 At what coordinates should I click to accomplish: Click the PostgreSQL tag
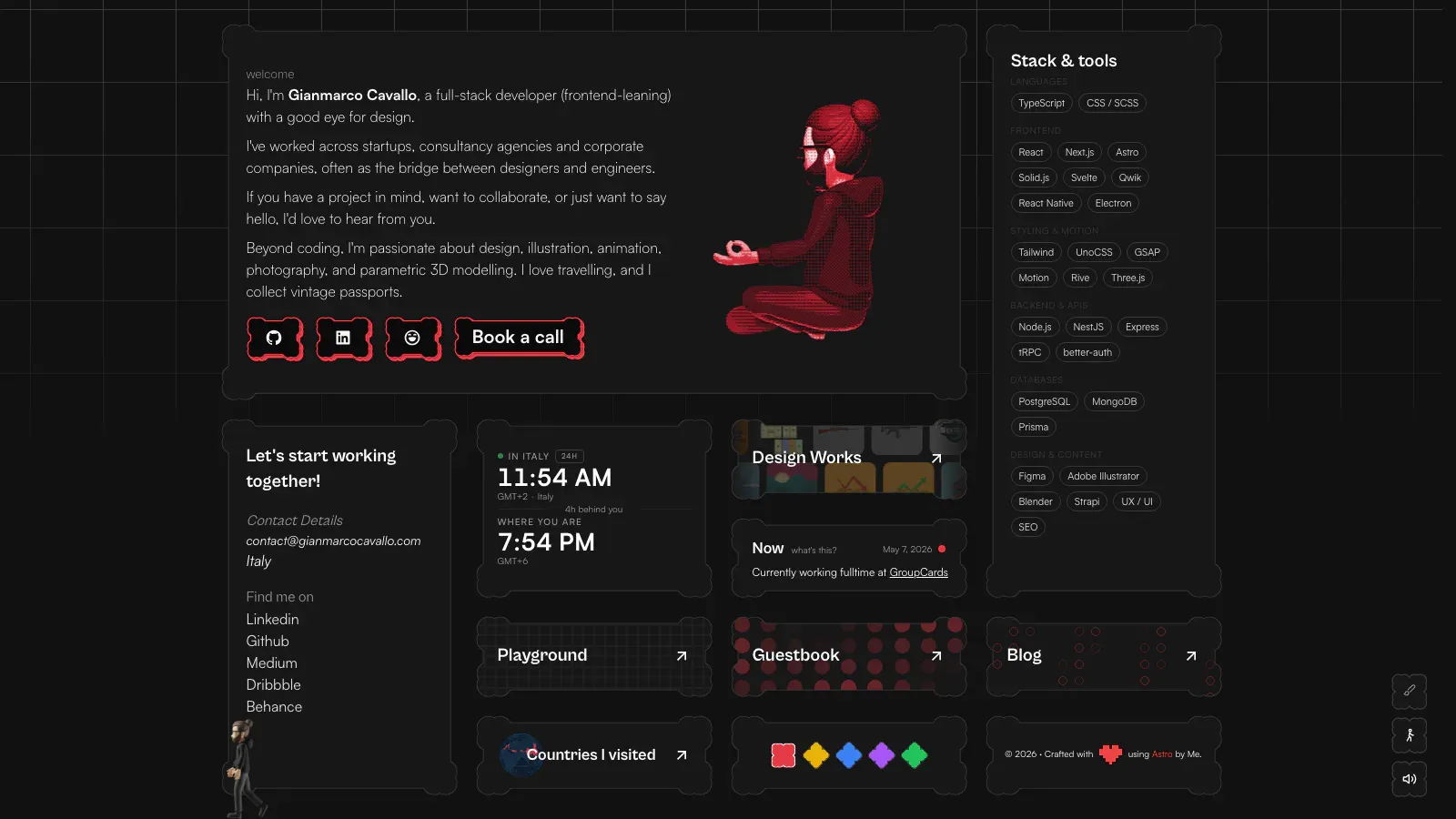tap(1044, 401)
